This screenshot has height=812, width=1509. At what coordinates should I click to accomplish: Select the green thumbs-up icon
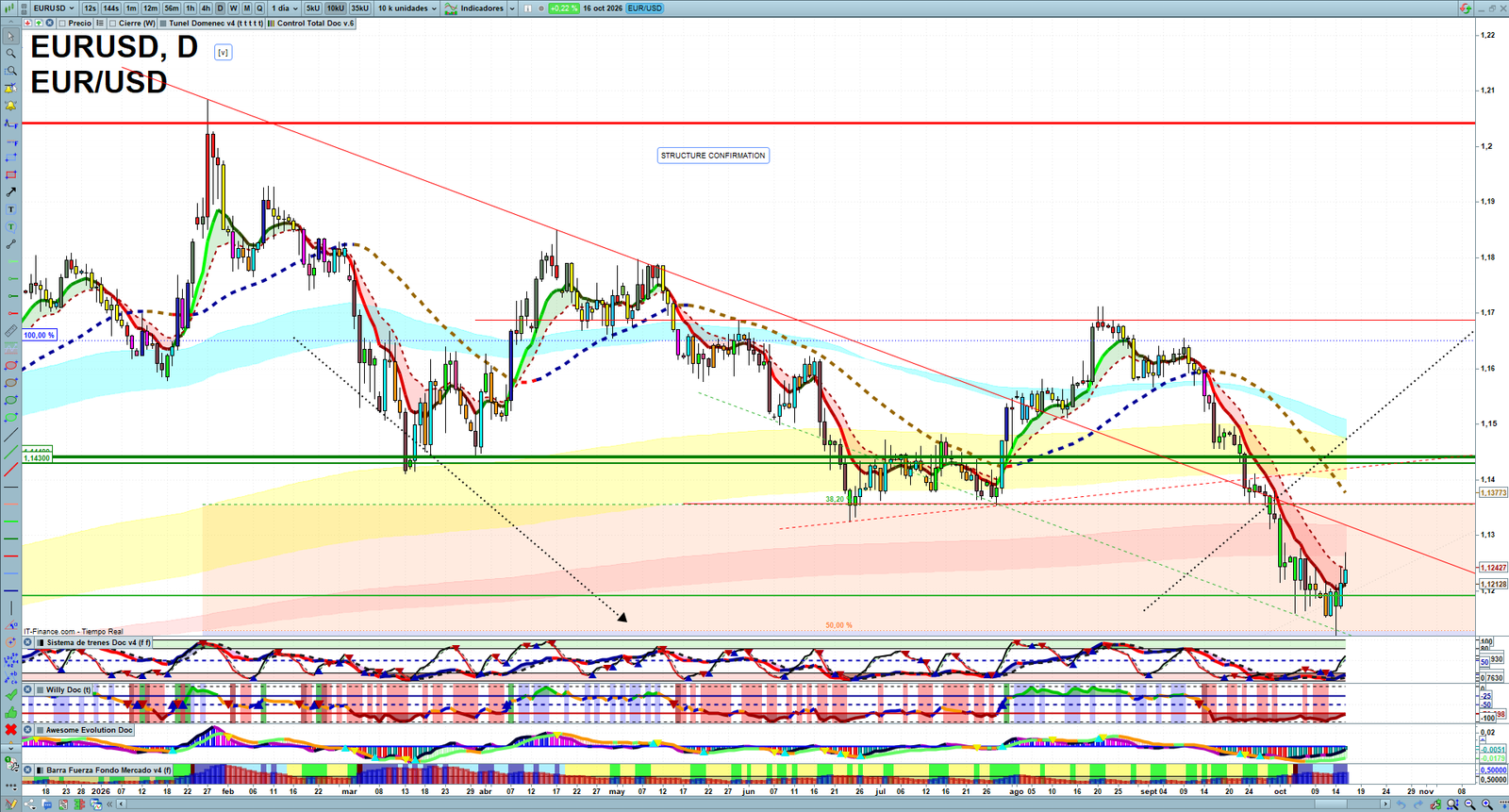point(10,712)
